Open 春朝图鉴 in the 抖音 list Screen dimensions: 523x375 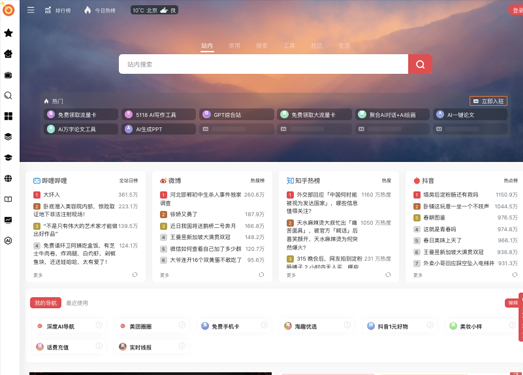[434, 218]
